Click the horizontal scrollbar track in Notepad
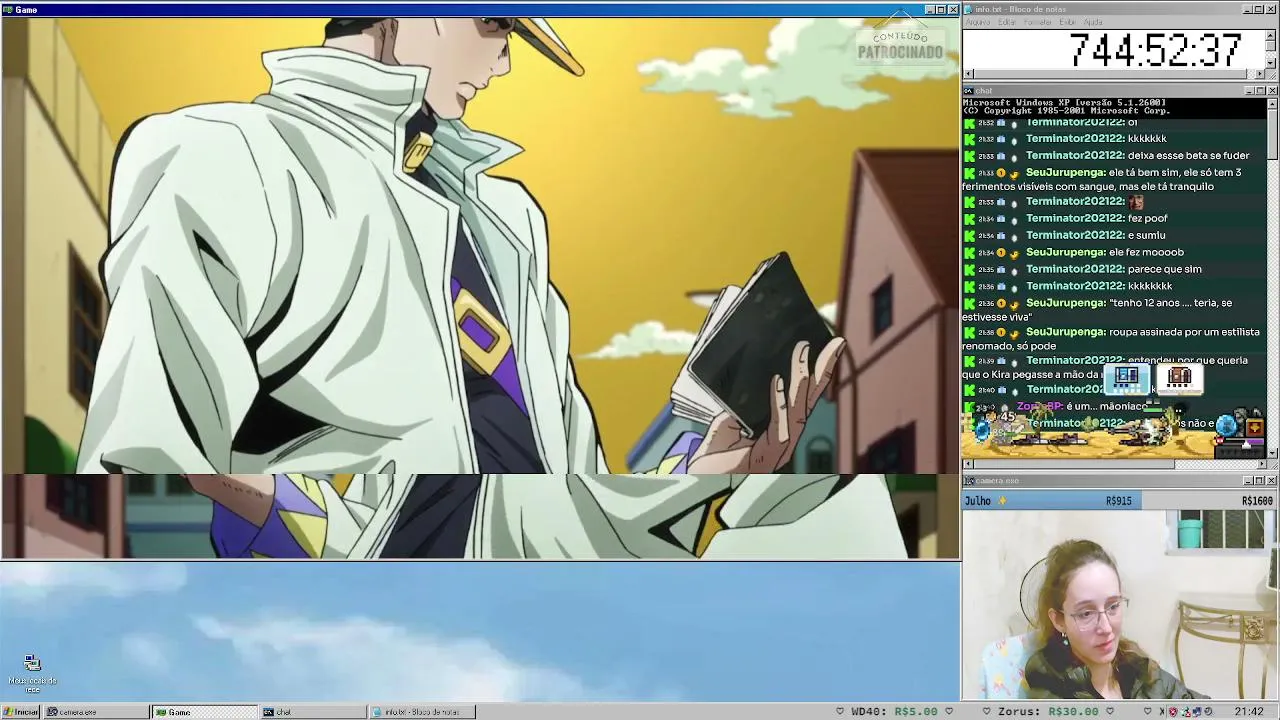 1114,74
